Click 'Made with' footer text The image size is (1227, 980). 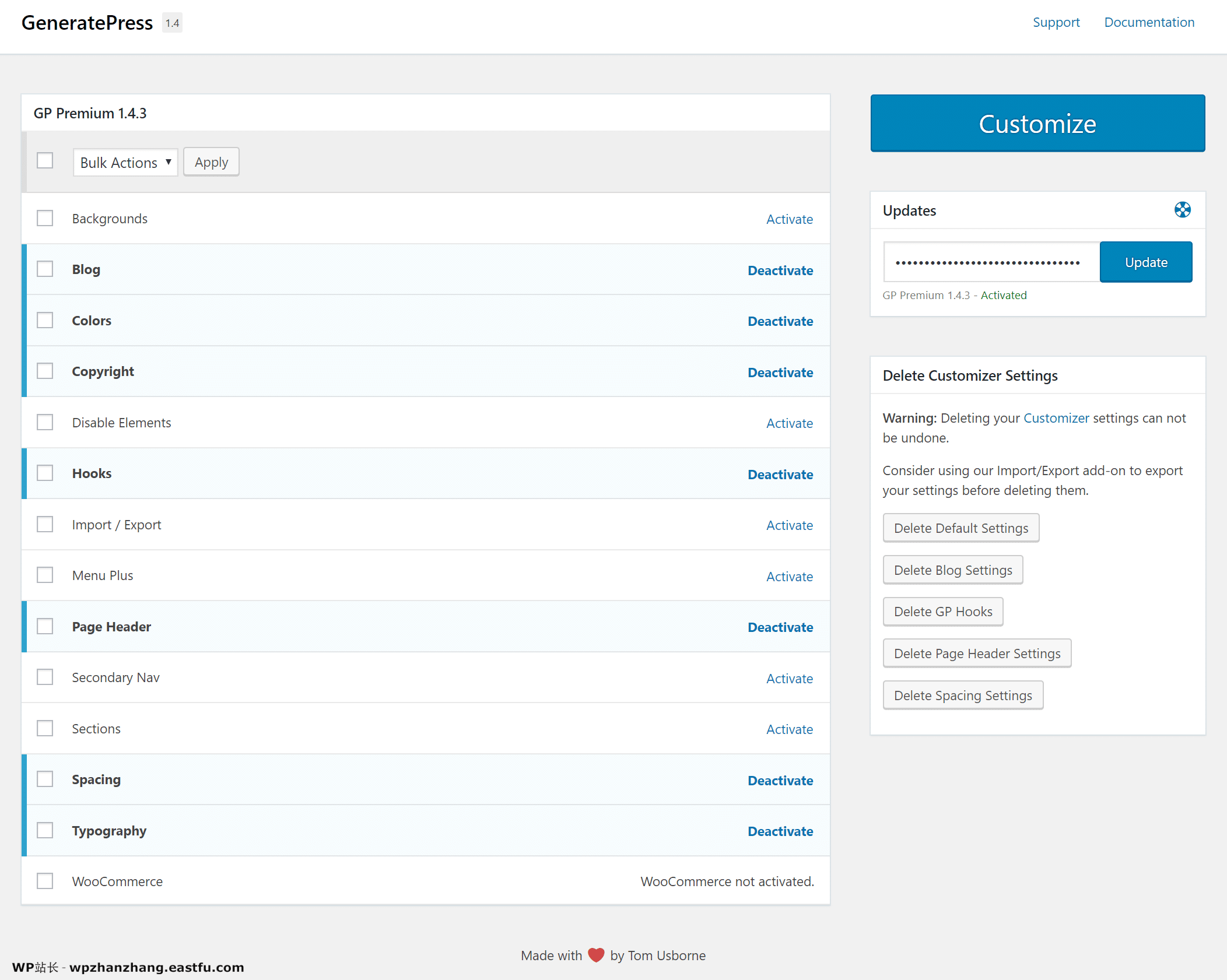coord(551,956)
